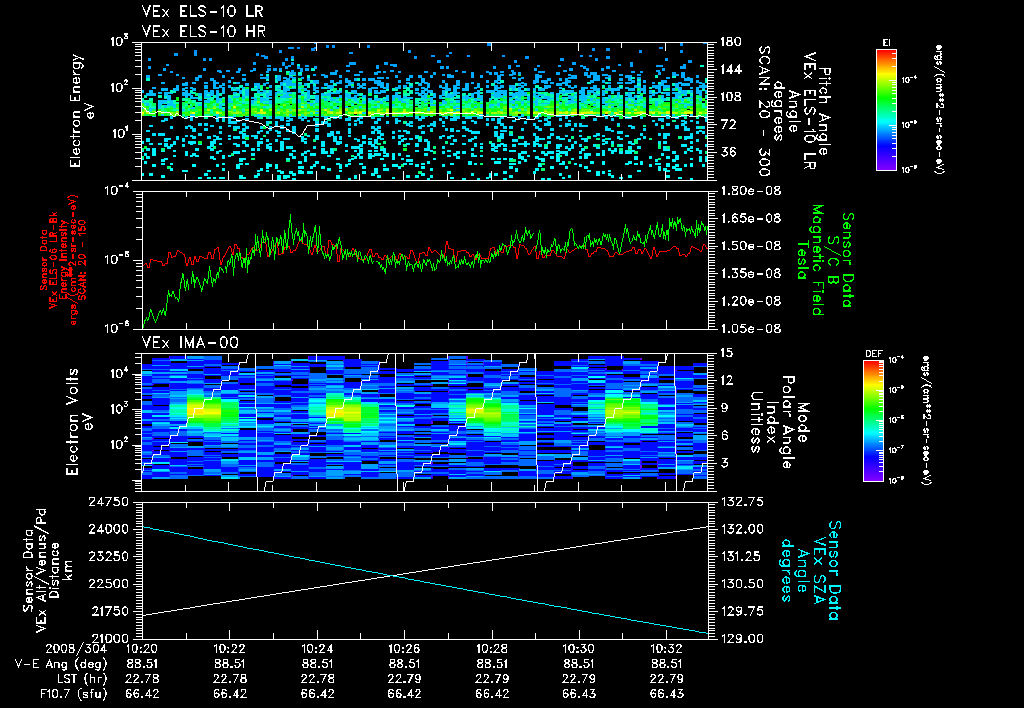Select the 'VEx IMA-00' panel title
Viewport: 1024px width, 708px height.
tap(190, 343)
